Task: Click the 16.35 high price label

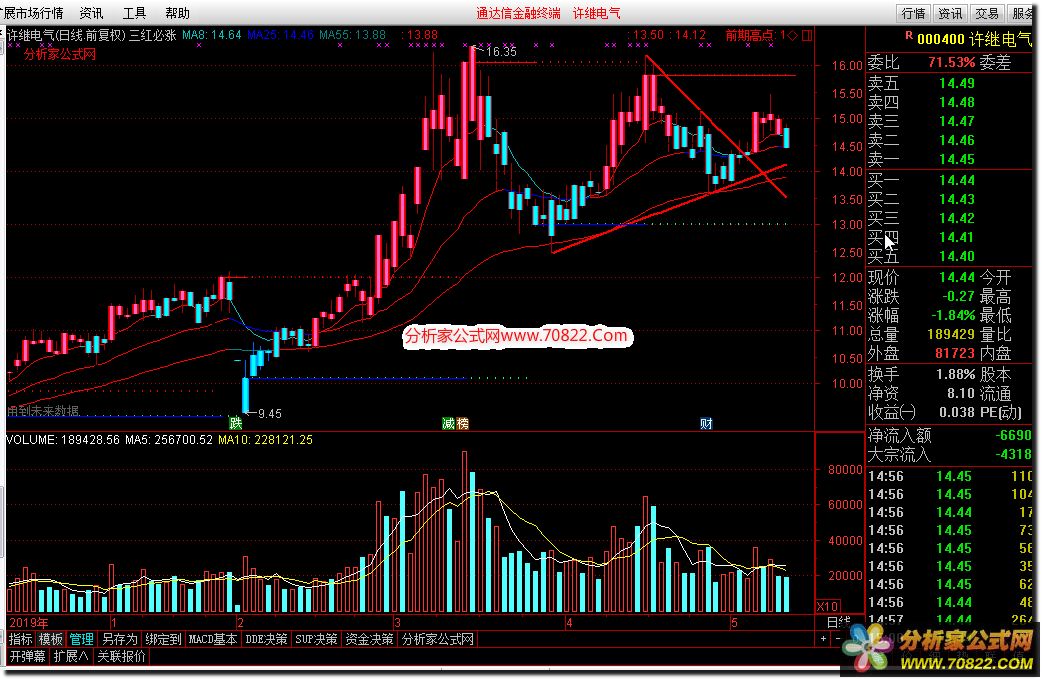Action: point(501,51)
